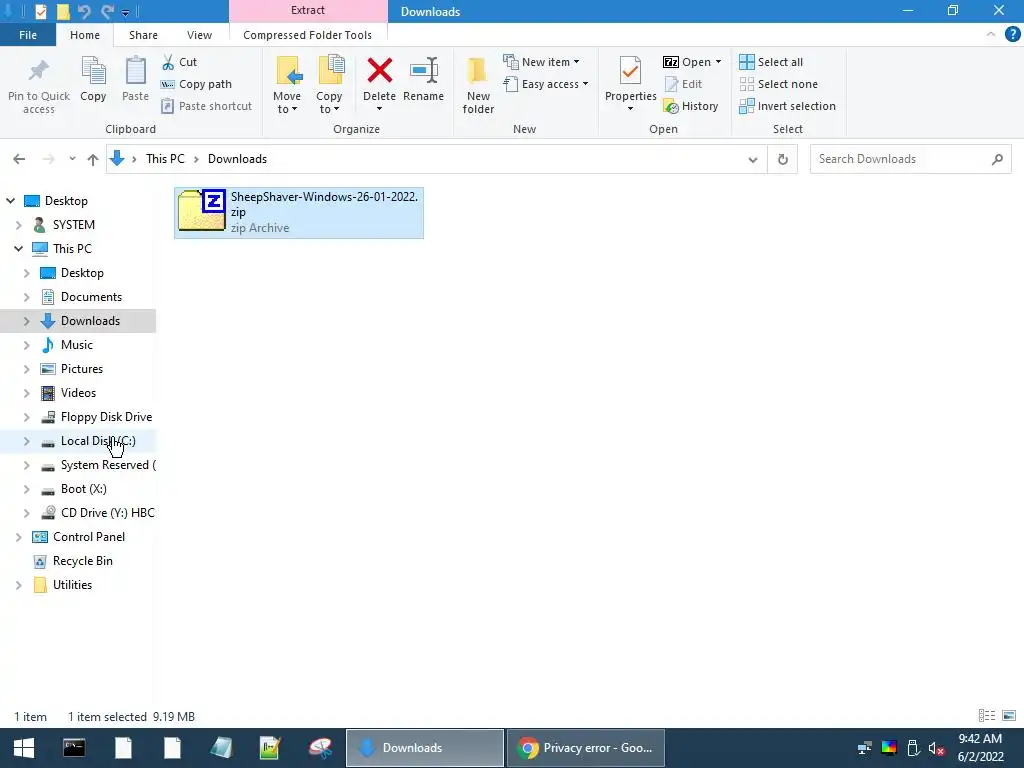The image size is (1024, 768).
Task: Open Videos in the navigation pane
Action: pyautogui.click(x=78, y=393)
